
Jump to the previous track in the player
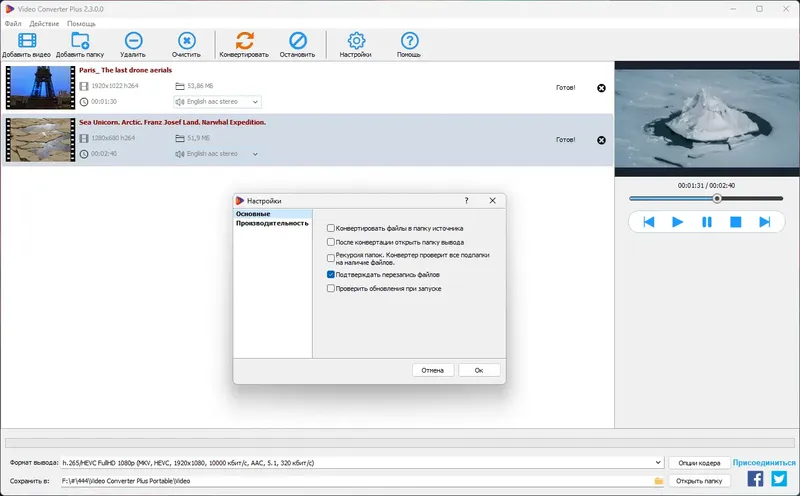pos(648,222)
